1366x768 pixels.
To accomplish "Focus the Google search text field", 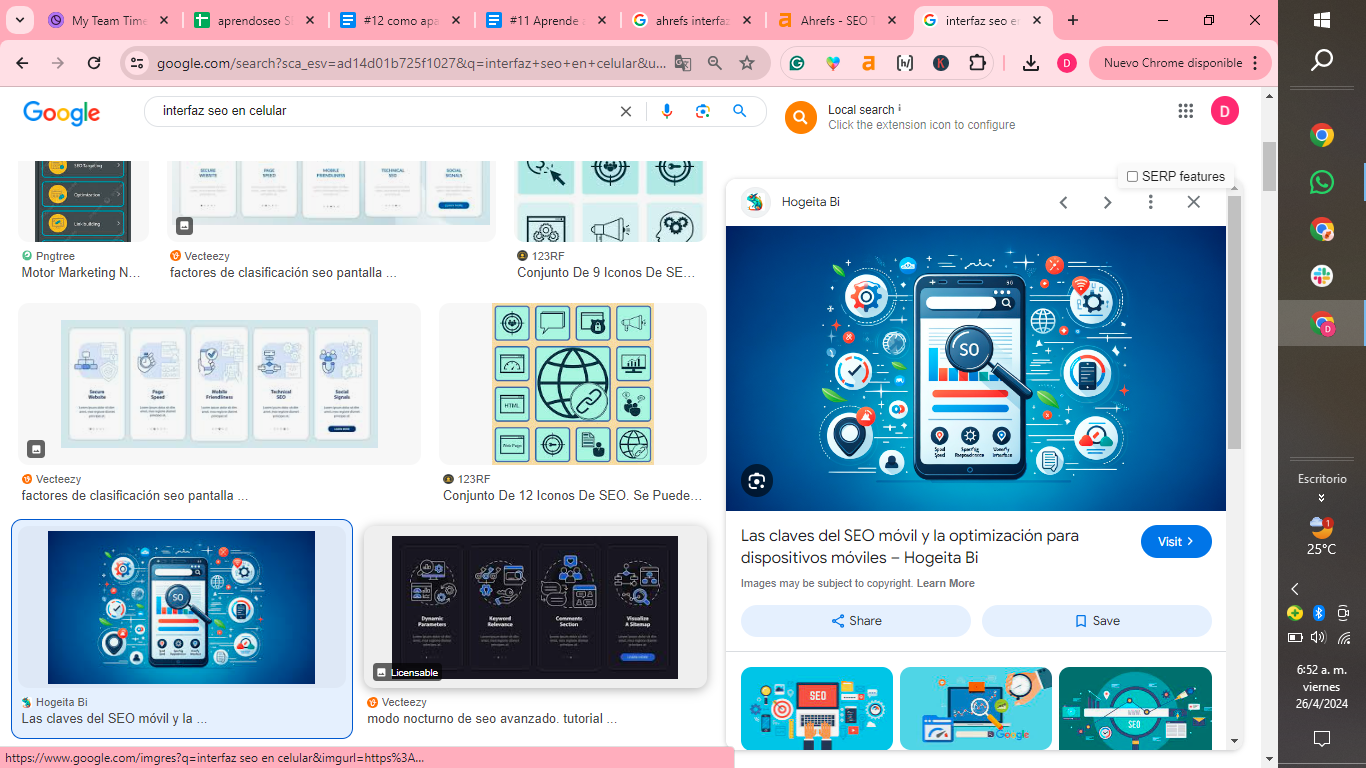I will (385, 111).
